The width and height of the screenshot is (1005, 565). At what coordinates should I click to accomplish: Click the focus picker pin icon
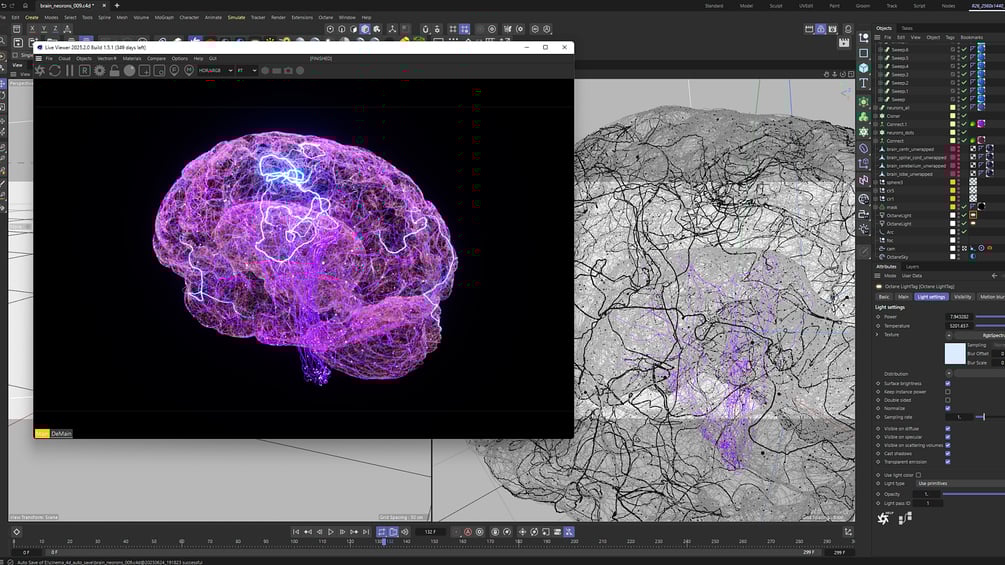pos(174,70)
